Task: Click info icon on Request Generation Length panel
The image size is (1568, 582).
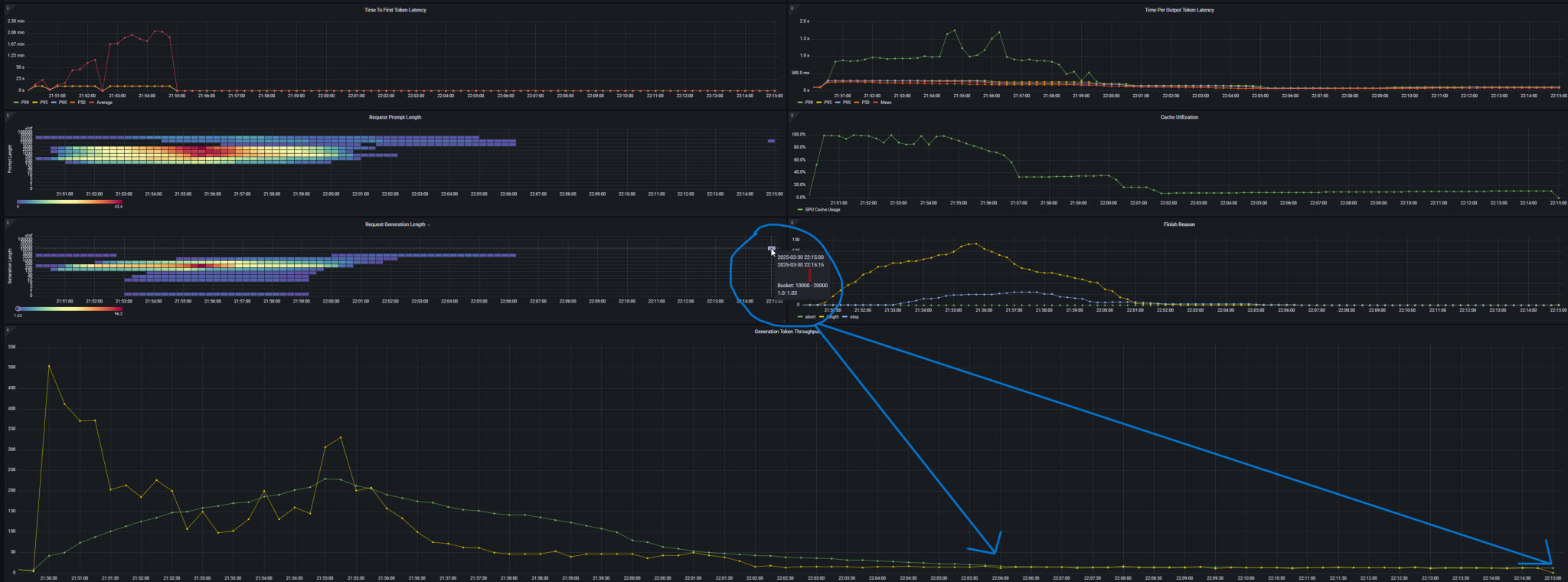Action: click(x=7, y=222)
